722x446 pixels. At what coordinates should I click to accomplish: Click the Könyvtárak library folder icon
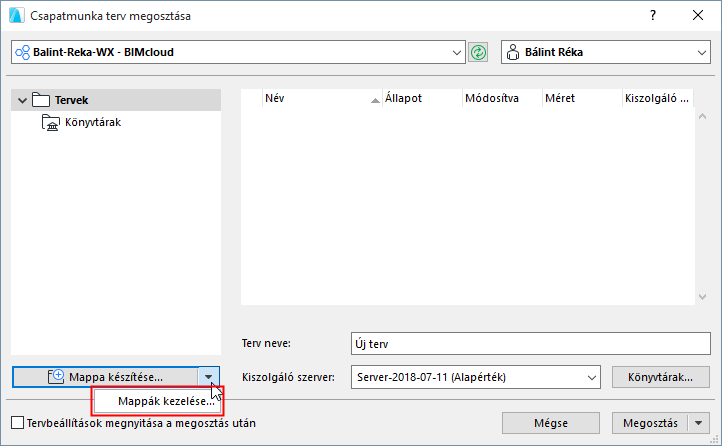pos(51,122)
